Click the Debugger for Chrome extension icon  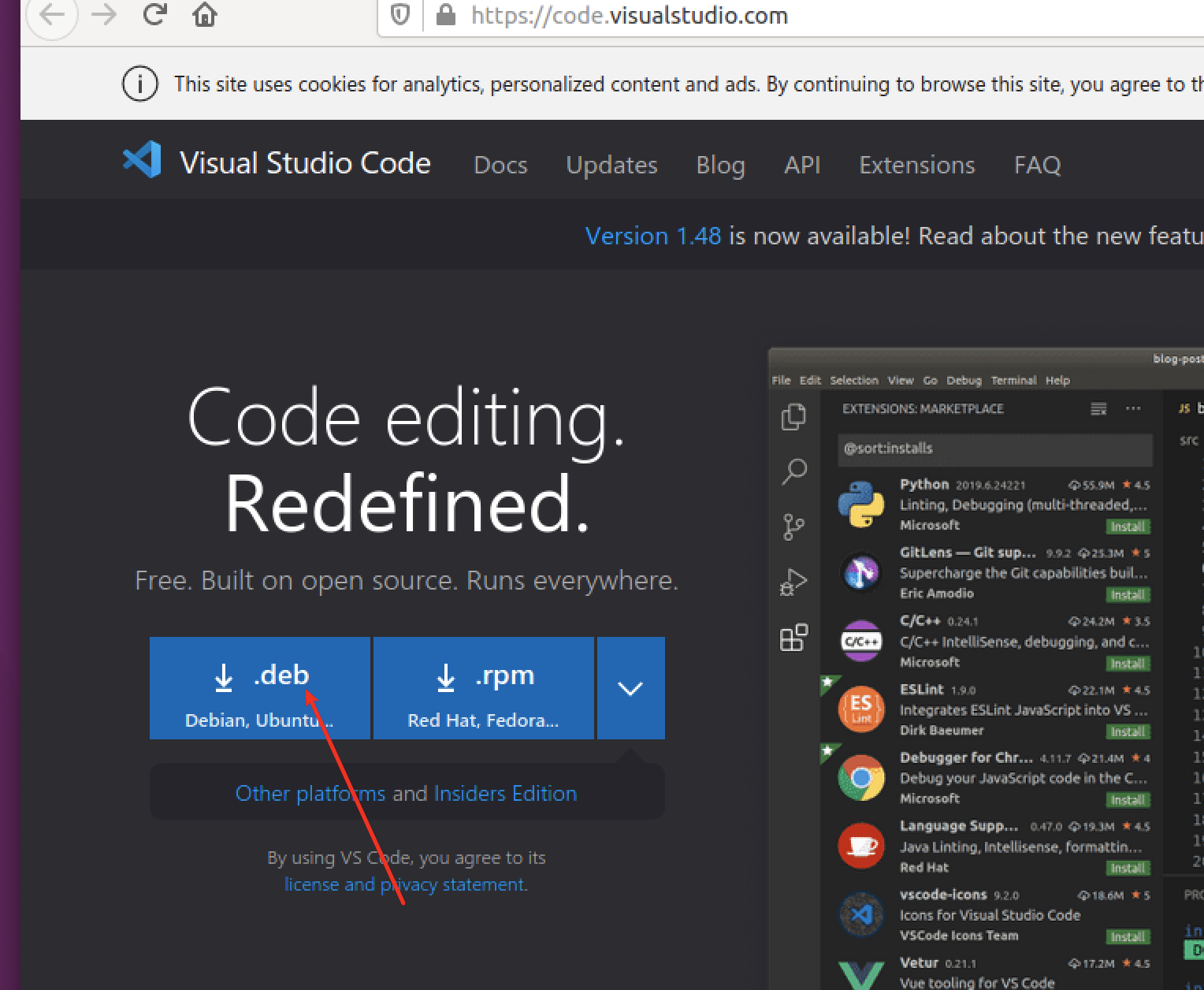tap(861, 778)
